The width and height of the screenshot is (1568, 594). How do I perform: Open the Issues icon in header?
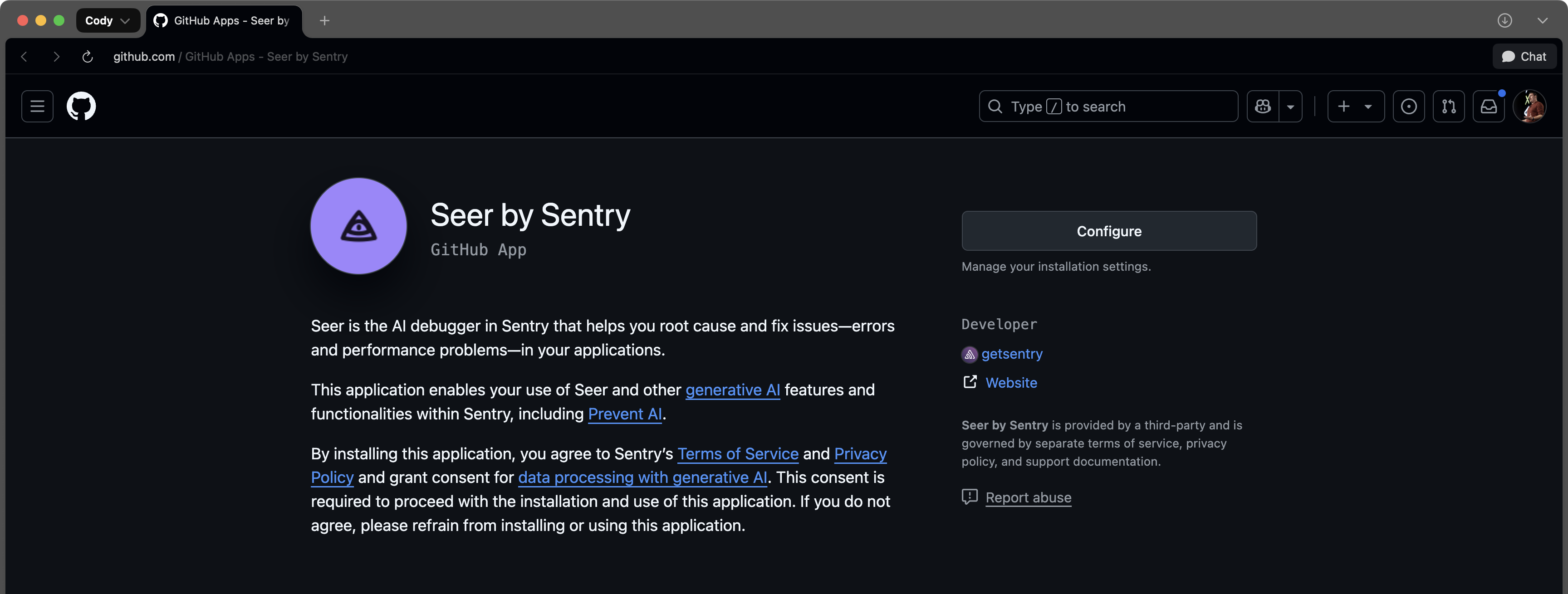point(1408,107)
